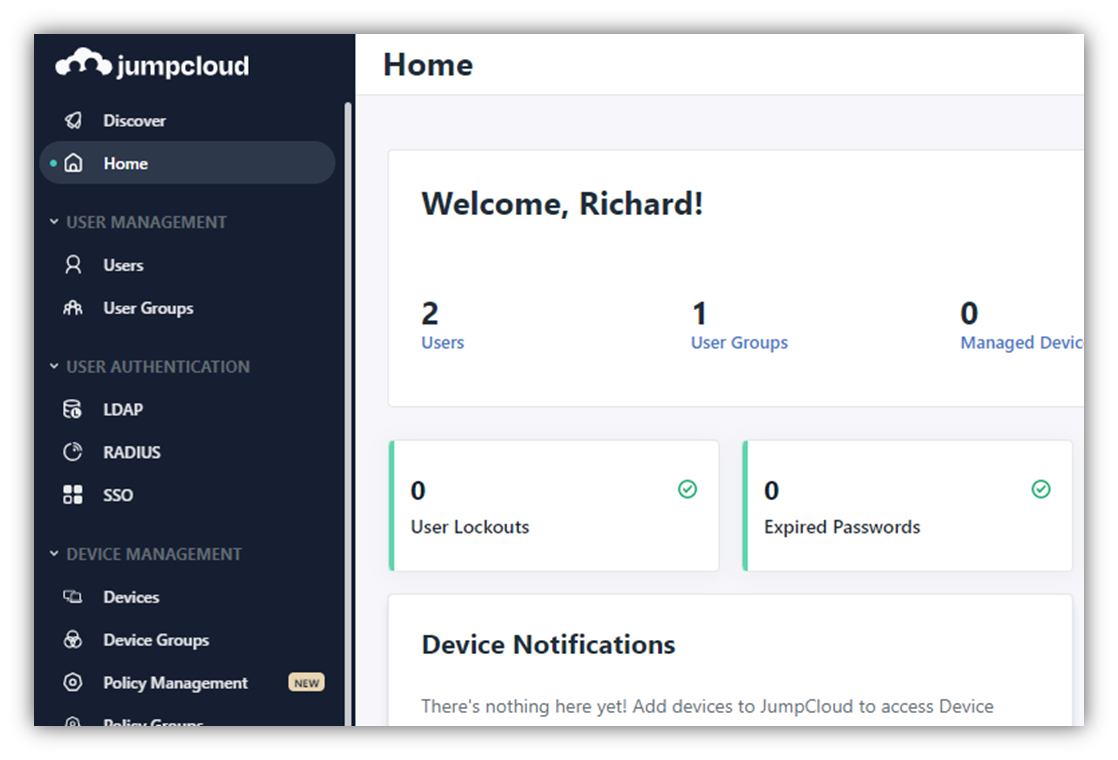Click the Home house icon in sidebar
The width and height of the screenshot is (1118, 760).
pos(73,164)
